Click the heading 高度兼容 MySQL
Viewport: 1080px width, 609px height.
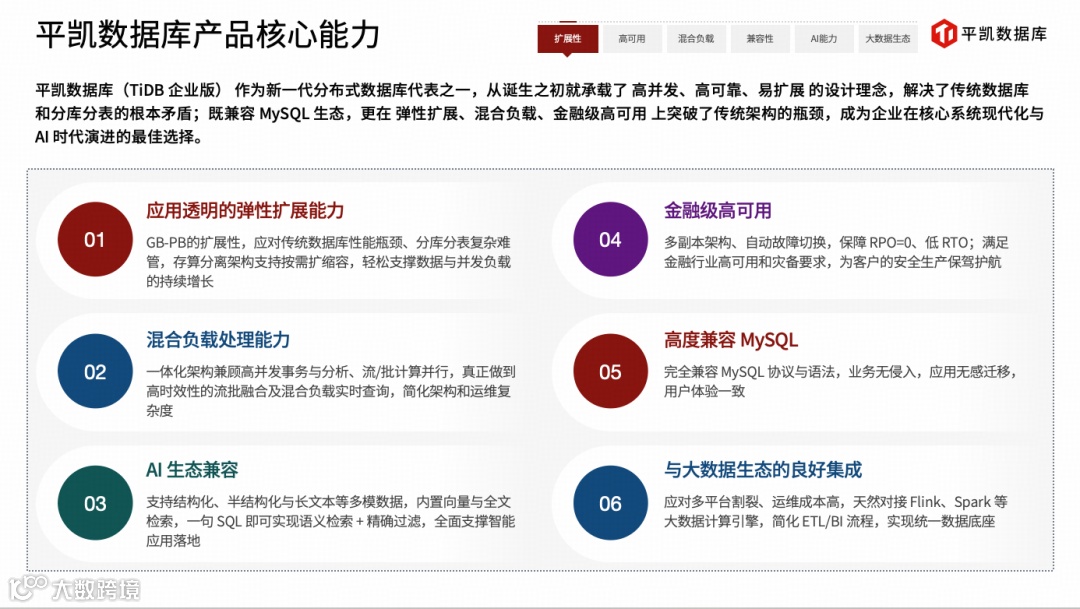pos(730,340)
